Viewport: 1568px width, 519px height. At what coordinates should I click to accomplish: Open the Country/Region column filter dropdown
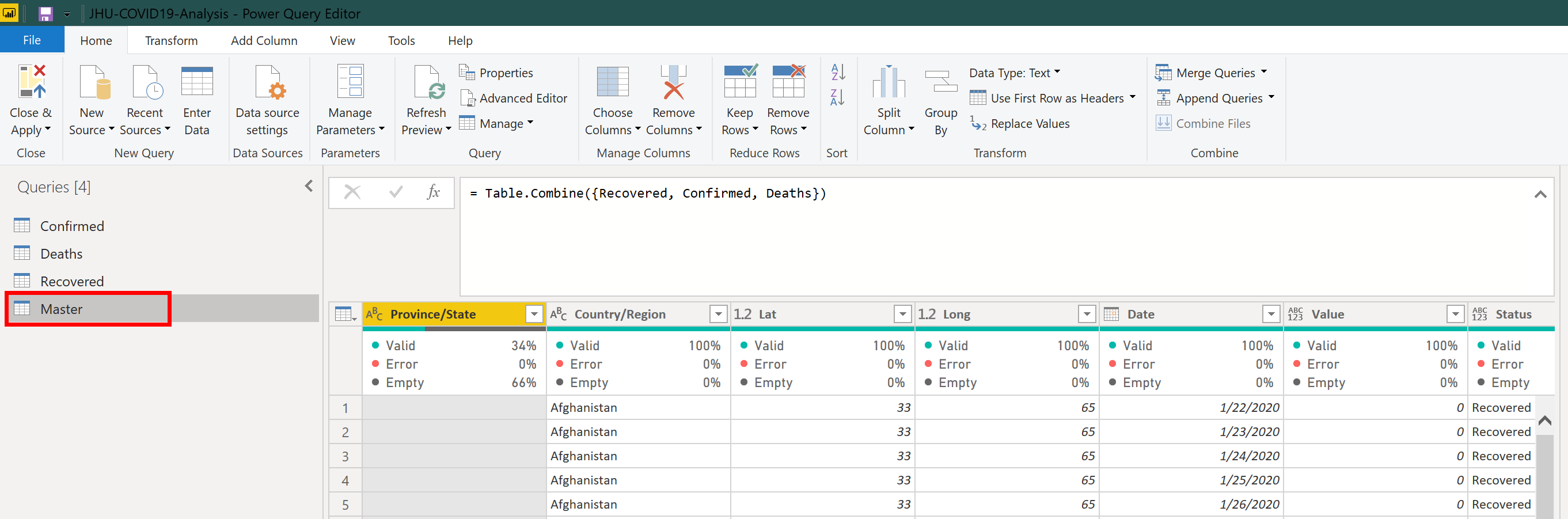coord(718,315)
